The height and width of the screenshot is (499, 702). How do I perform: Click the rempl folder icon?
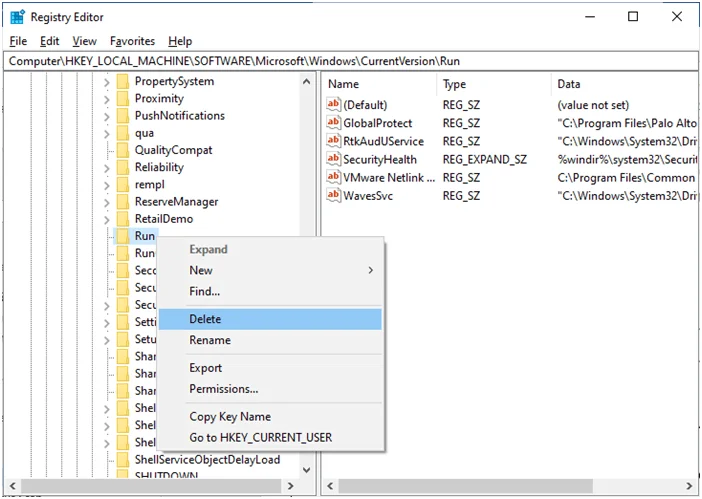coord(123,184)
